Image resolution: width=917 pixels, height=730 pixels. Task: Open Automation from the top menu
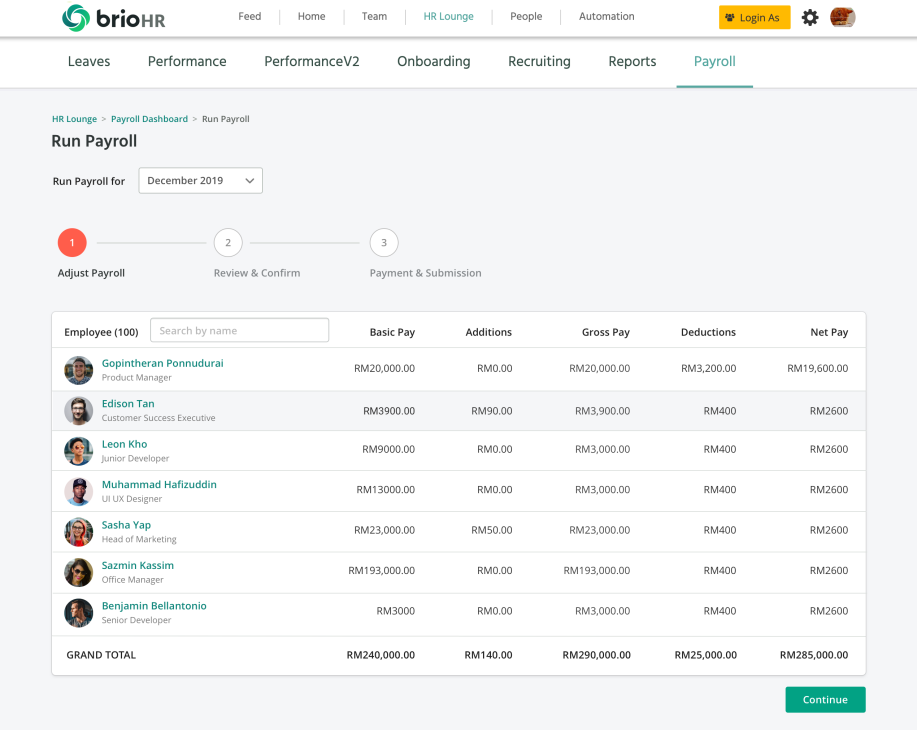(607, 17)
